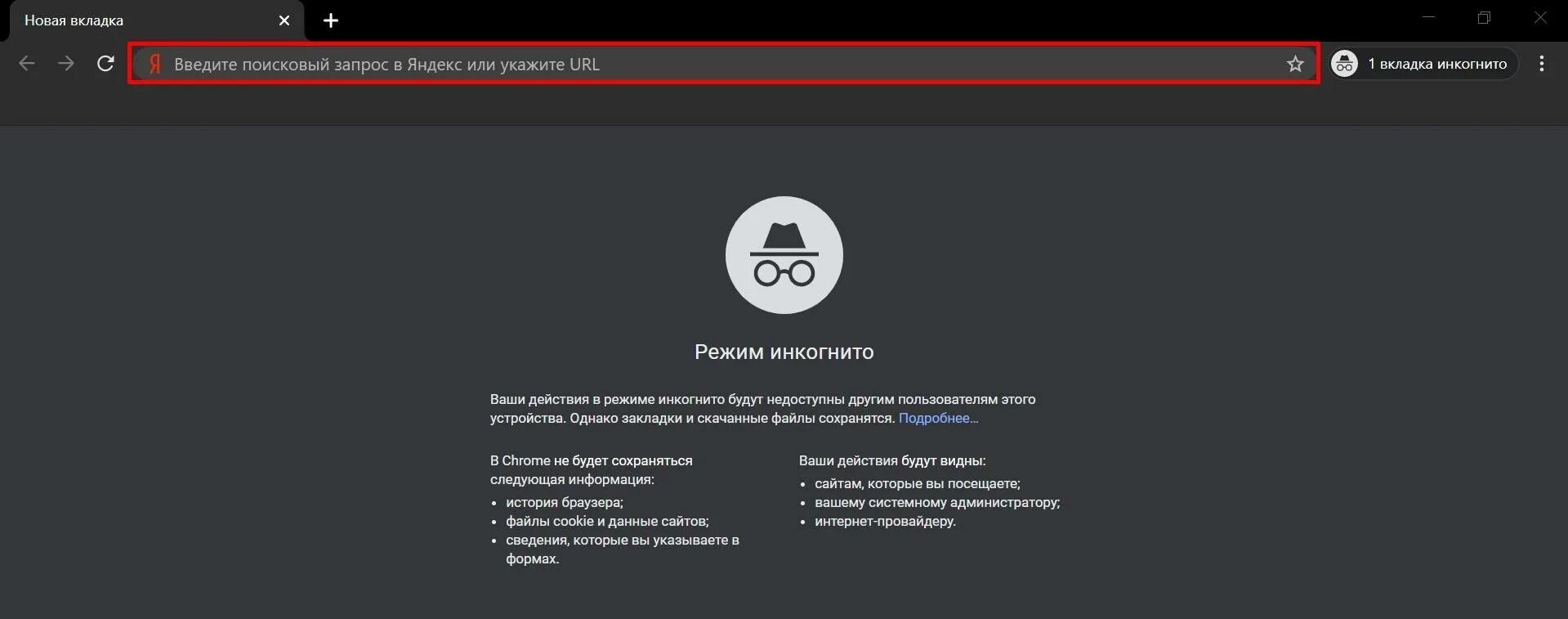Reload the page with the refresh icon
Image resolution: width=1568 pixels, height=619 pixels.
pyautogui.click(x=105, y=64)
